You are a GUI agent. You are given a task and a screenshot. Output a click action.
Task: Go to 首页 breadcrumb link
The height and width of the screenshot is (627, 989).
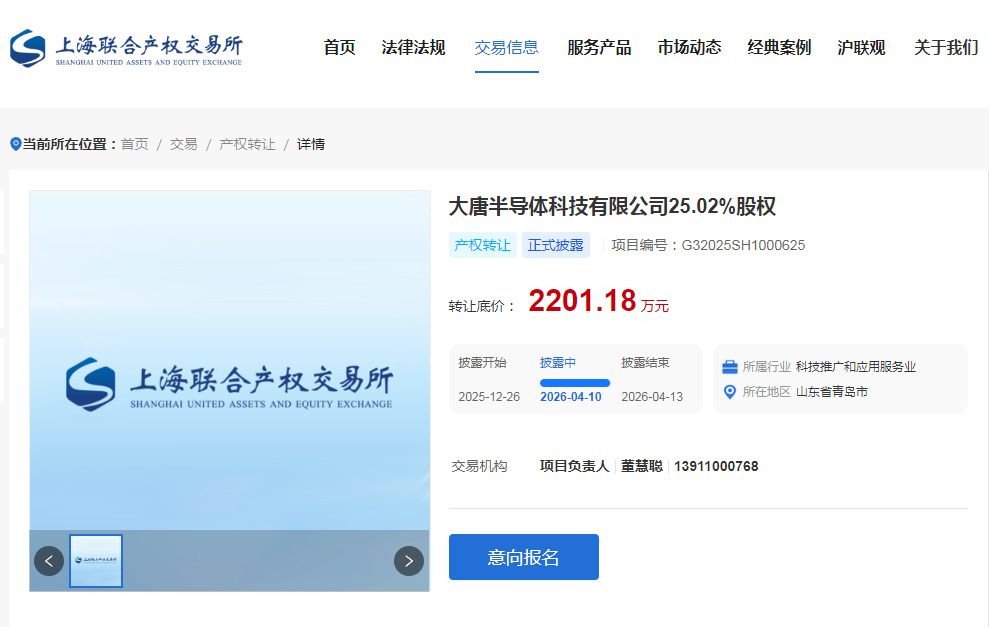[134, 144]
